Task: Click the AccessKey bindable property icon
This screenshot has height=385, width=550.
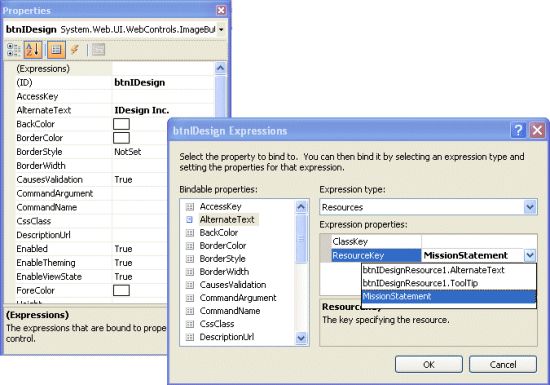Action: [189, 207]
